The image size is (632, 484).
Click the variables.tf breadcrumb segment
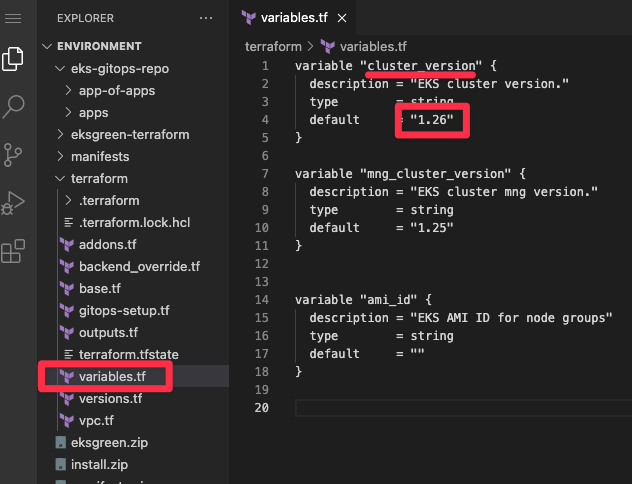373,47
